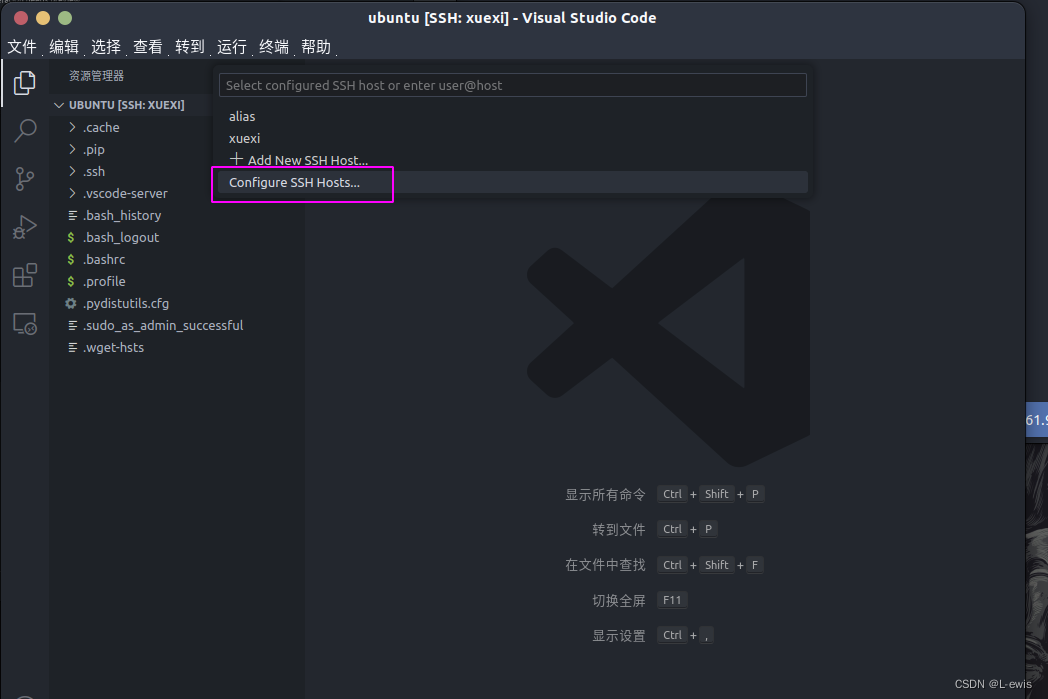Expand the .cache folder
Image resolution: width=1048 pixels, height=699 pixels.
(72, 127)
